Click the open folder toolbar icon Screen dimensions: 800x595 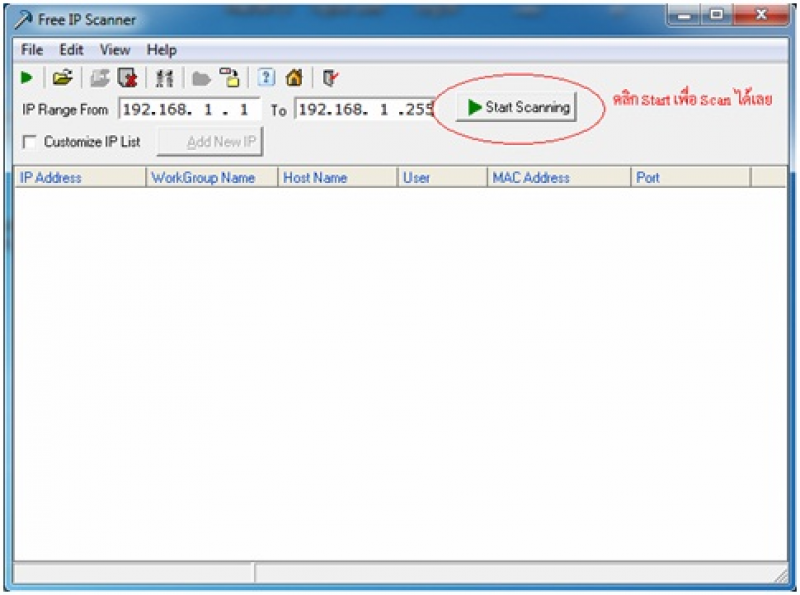tap(63, 78)
